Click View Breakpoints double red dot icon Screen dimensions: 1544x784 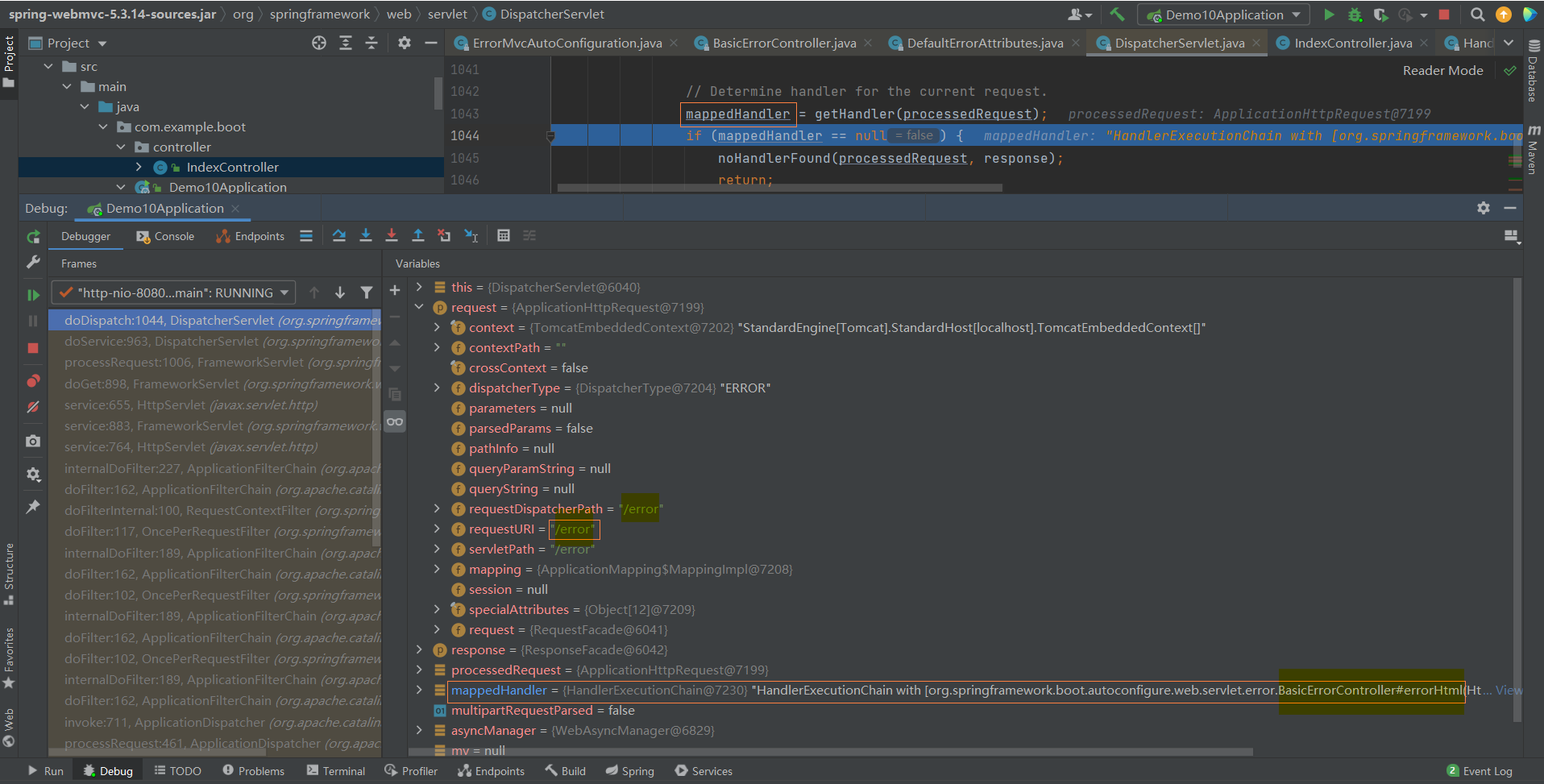click(x=33, y=380)
